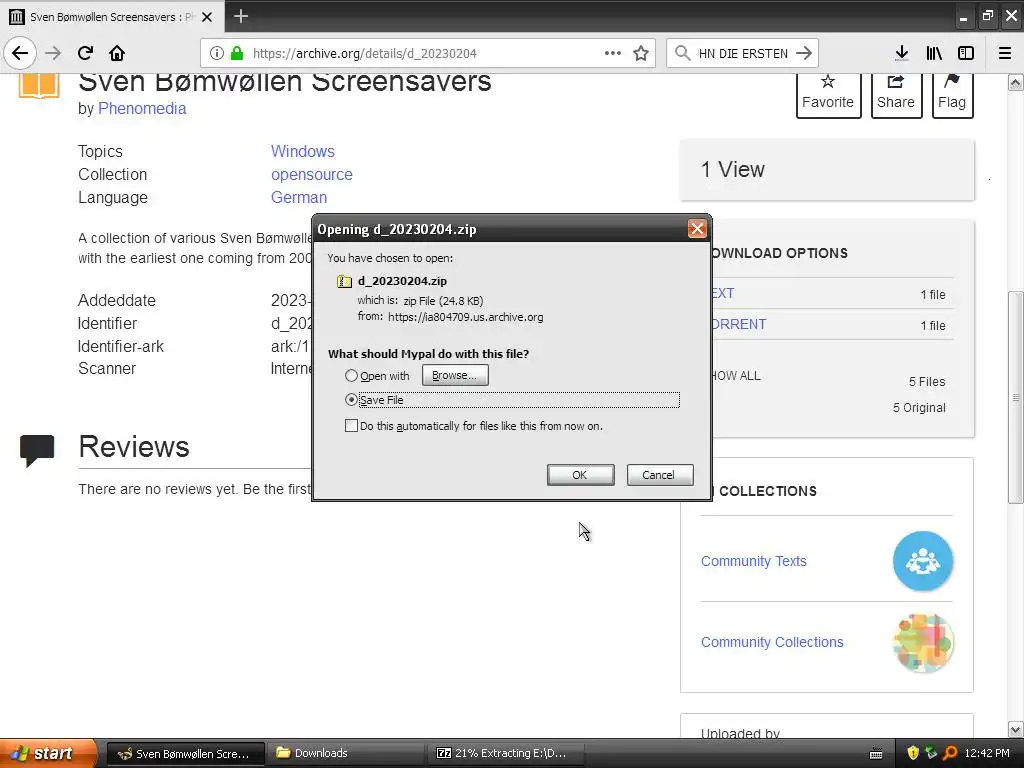This screenshot has height=768, width=1024.
Task: Click in the search box field
Action: pos(743,53)
